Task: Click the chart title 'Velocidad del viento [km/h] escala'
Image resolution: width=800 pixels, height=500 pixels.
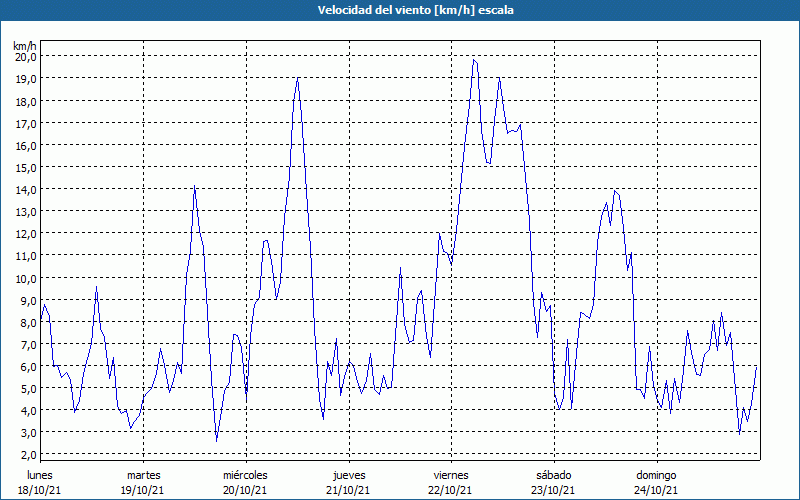Action: point(415,10)
